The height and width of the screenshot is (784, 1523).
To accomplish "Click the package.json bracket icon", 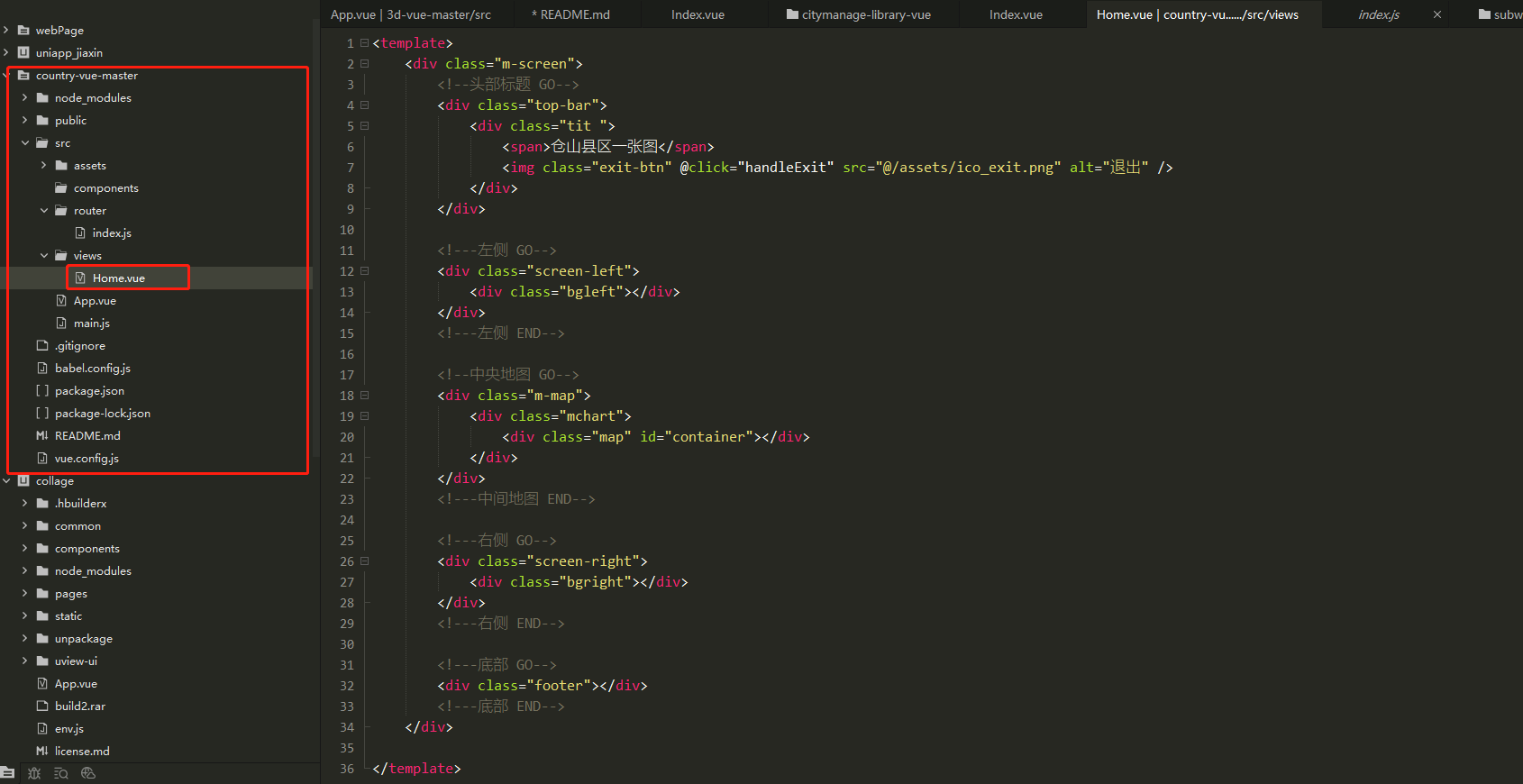I will coord(42,391).
